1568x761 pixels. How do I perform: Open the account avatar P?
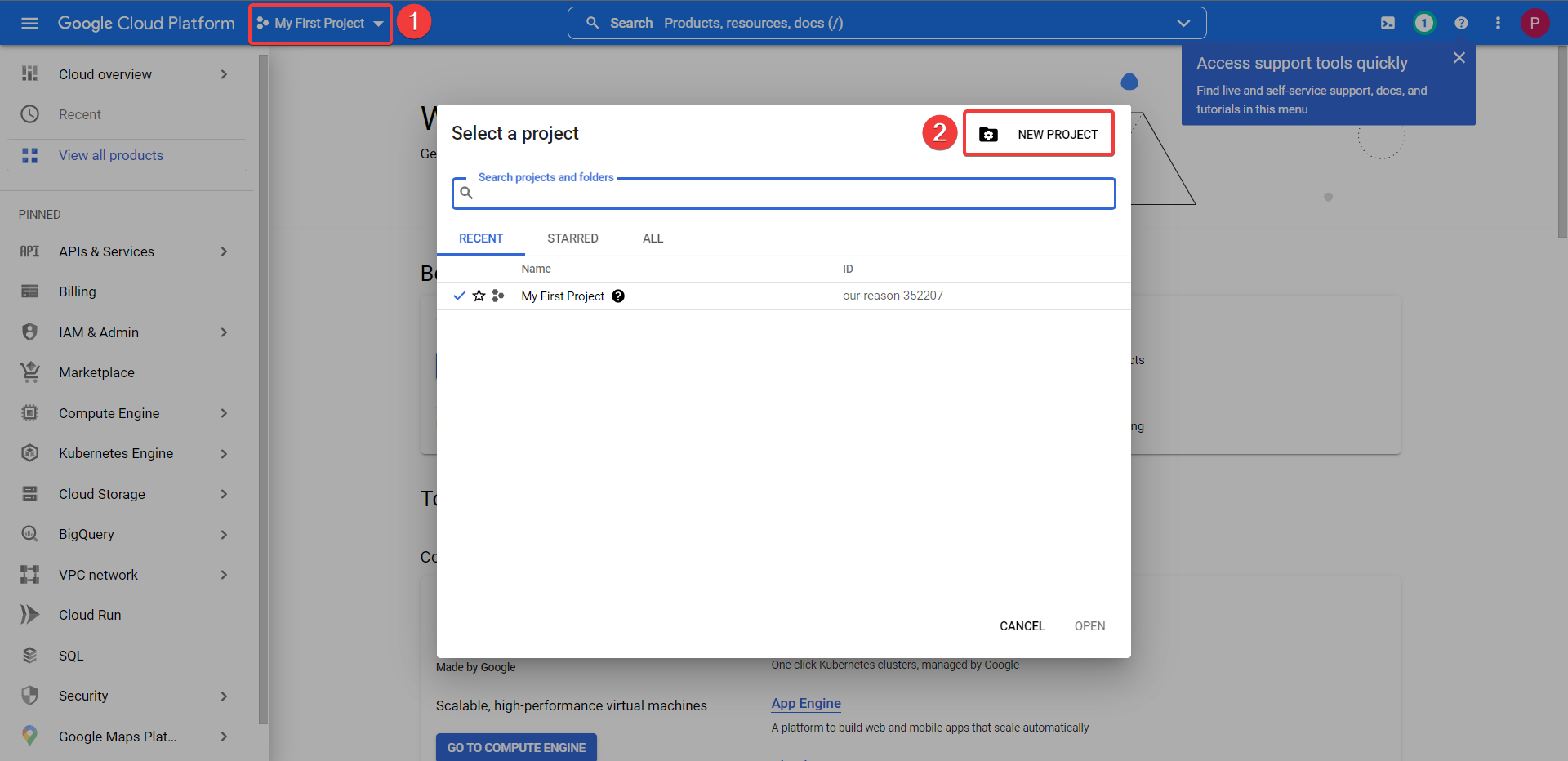[1535, 23]
